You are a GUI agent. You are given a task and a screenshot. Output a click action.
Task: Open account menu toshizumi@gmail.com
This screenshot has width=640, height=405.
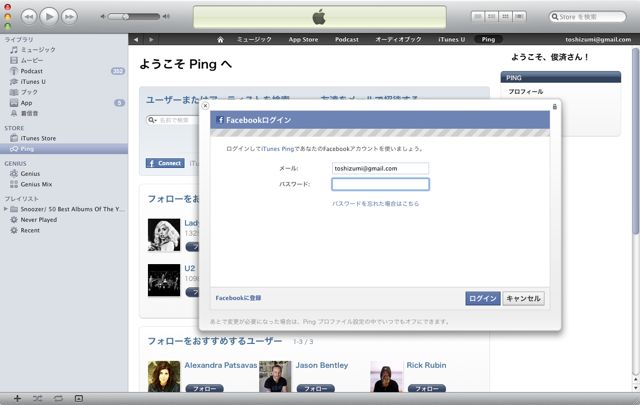pyautogui.click(x=598, y=40)
